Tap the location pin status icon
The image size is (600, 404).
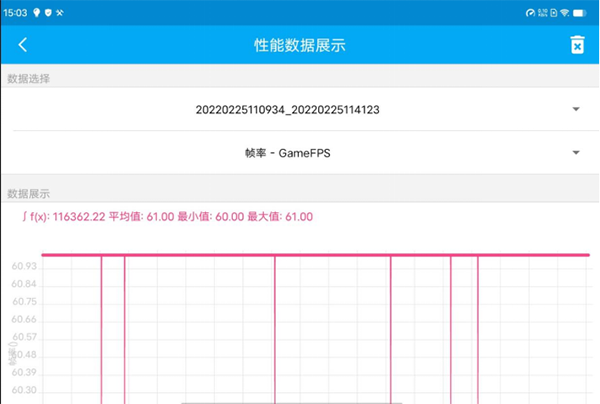pyautogui.click(x=37, y=13)
